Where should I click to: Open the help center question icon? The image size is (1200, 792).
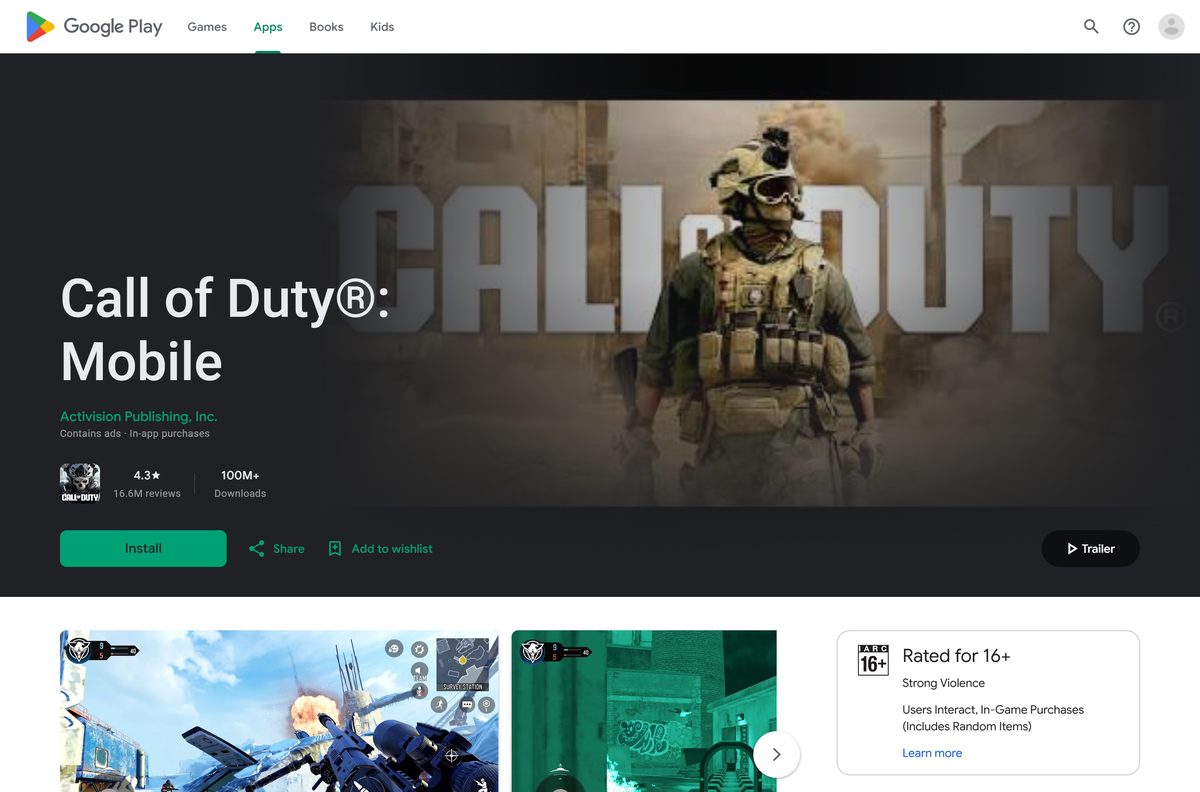1131,27
